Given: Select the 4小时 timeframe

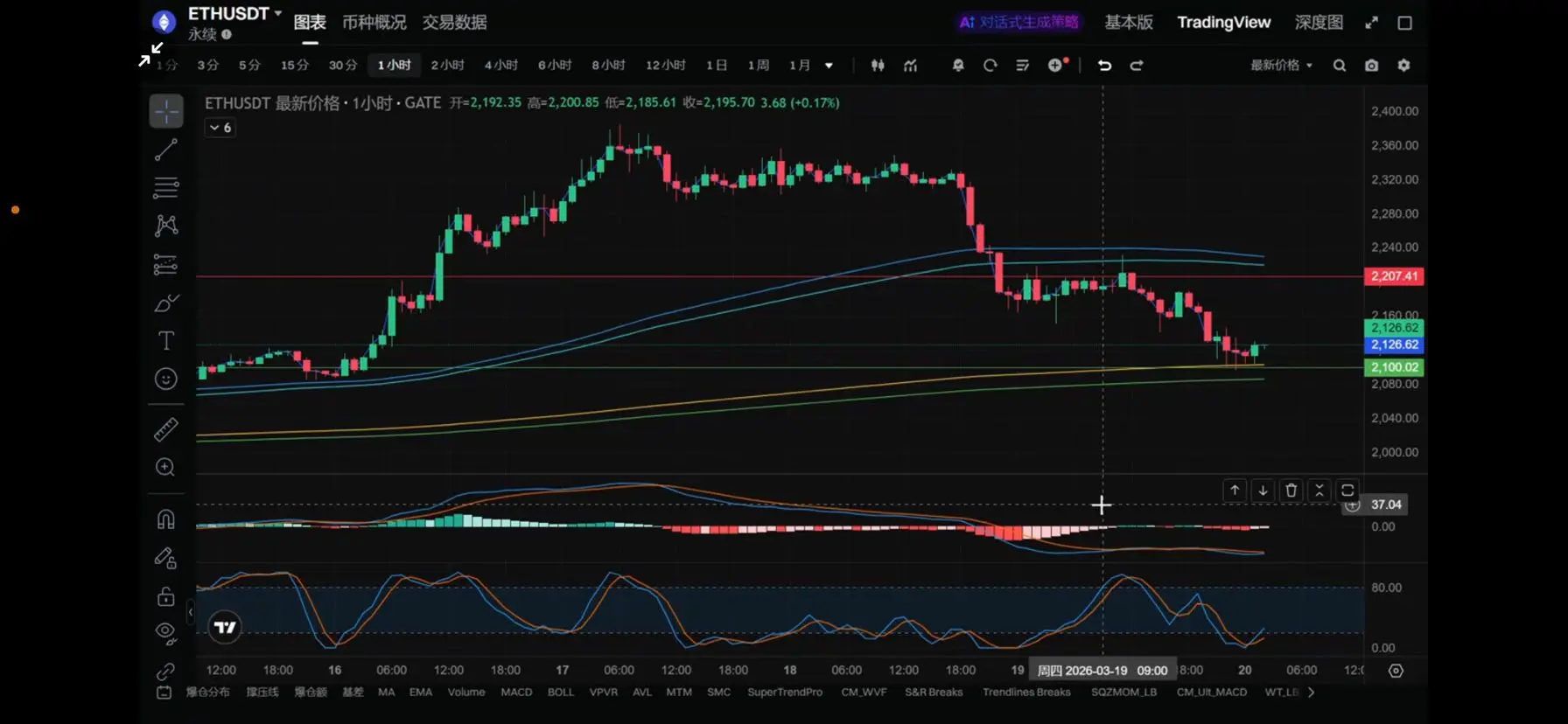Looking at the screenshot, I should click(x=501, y=66).
